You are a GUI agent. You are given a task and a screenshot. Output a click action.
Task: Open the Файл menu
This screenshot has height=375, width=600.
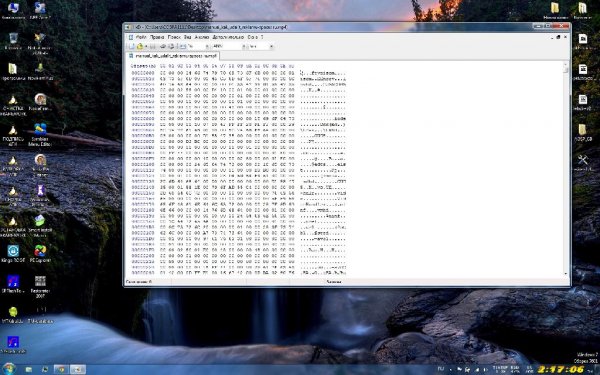click(x=141, y=37)
